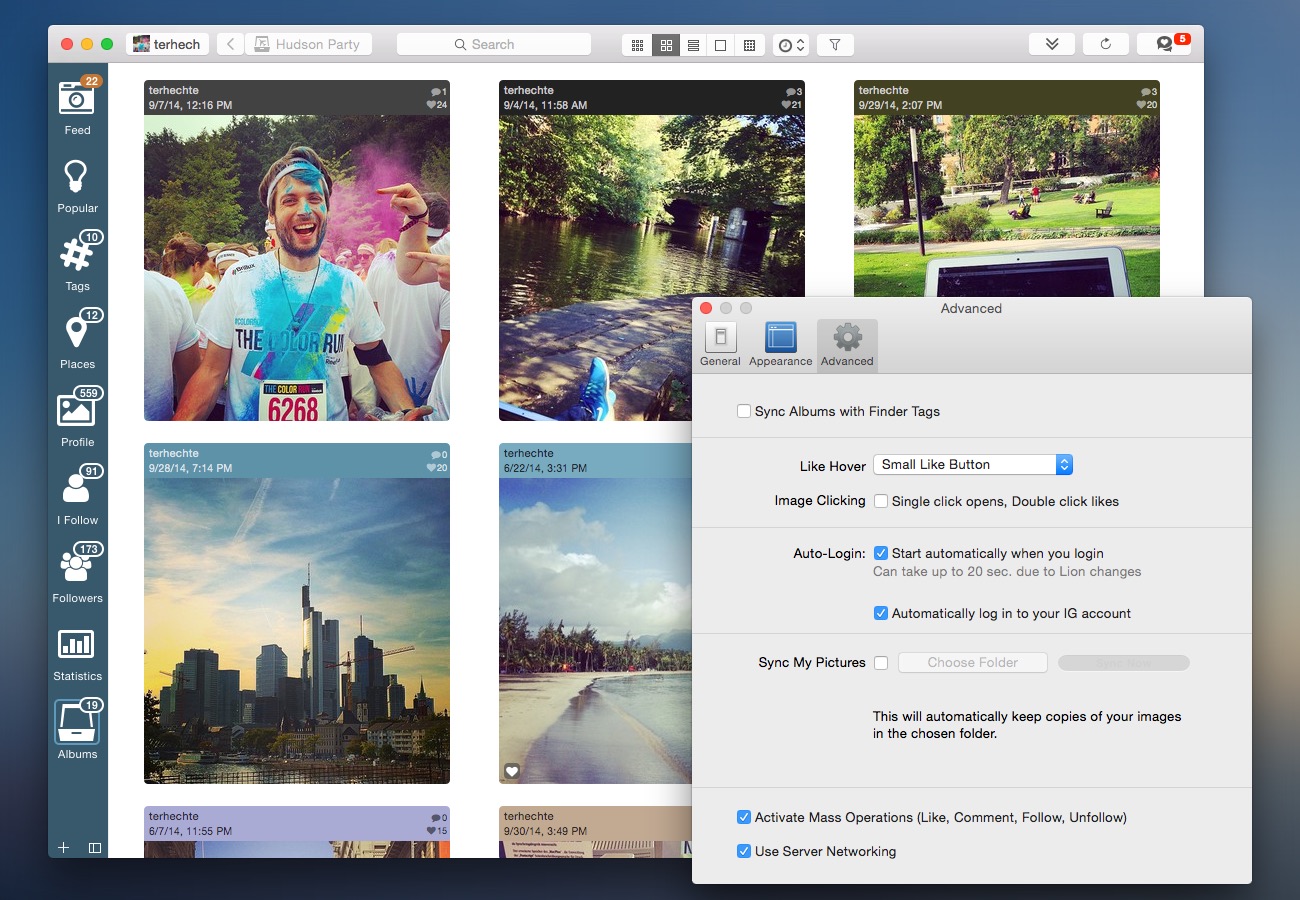Show the I Follow list
1300x900 pixels.
click(77, 496)
